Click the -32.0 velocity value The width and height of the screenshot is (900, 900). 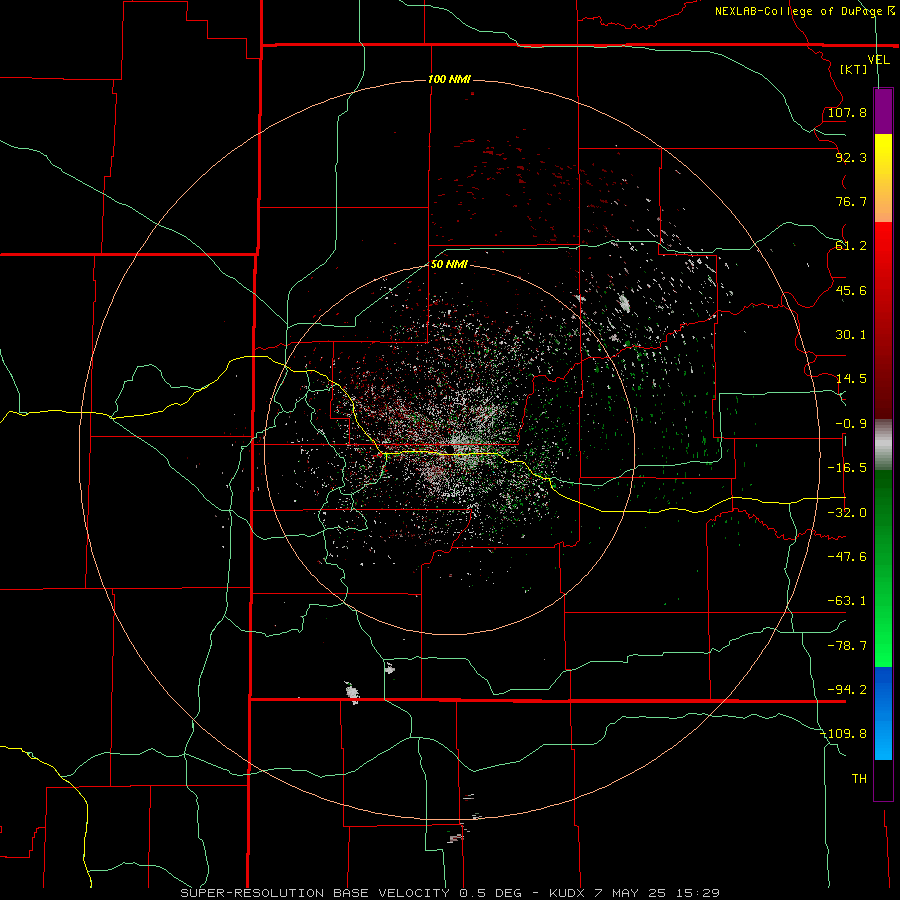[847, 513]
